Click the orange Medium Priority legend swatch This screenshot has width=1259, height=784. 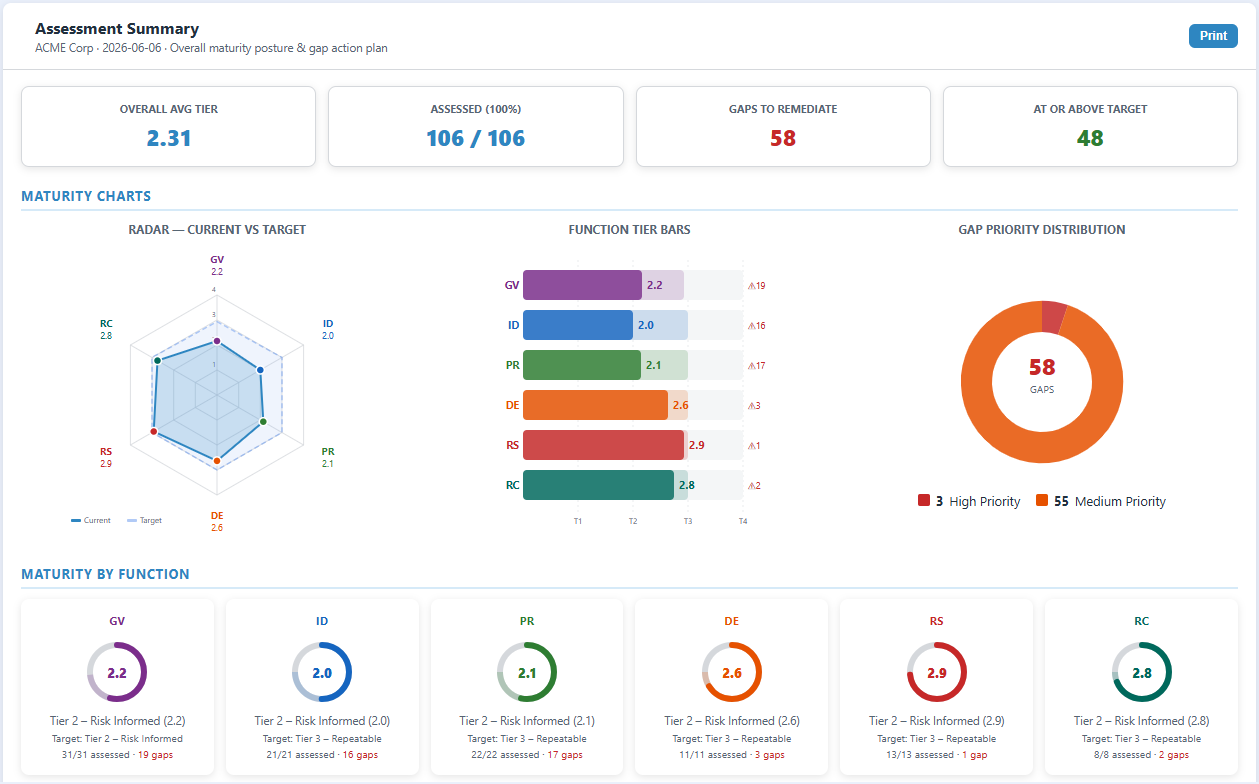pos(1042,501)
